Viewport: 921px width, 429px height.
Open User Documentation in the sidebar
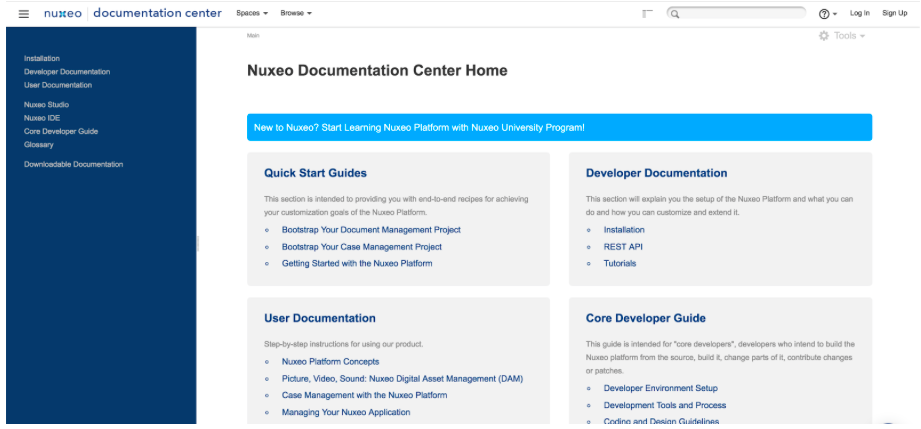[x=58, y=85]
